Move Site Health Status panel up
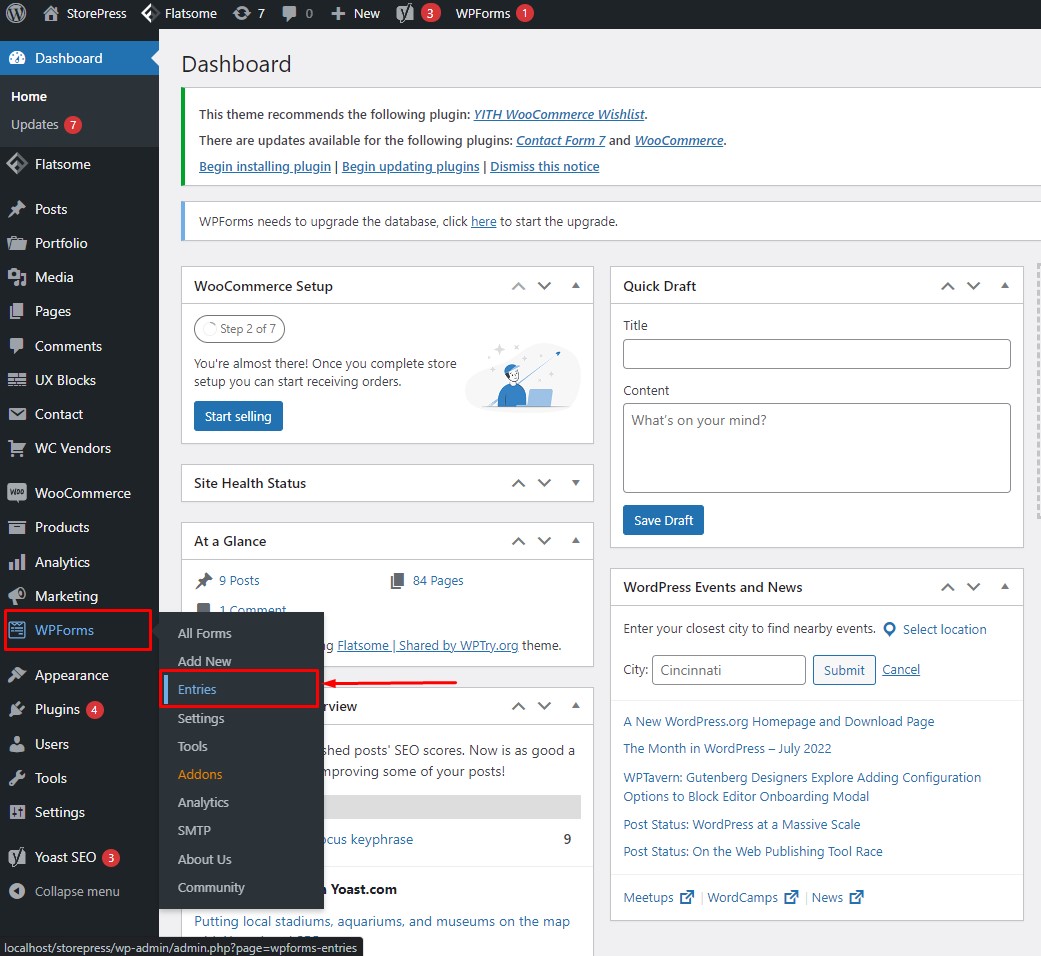 pos(519,483)
